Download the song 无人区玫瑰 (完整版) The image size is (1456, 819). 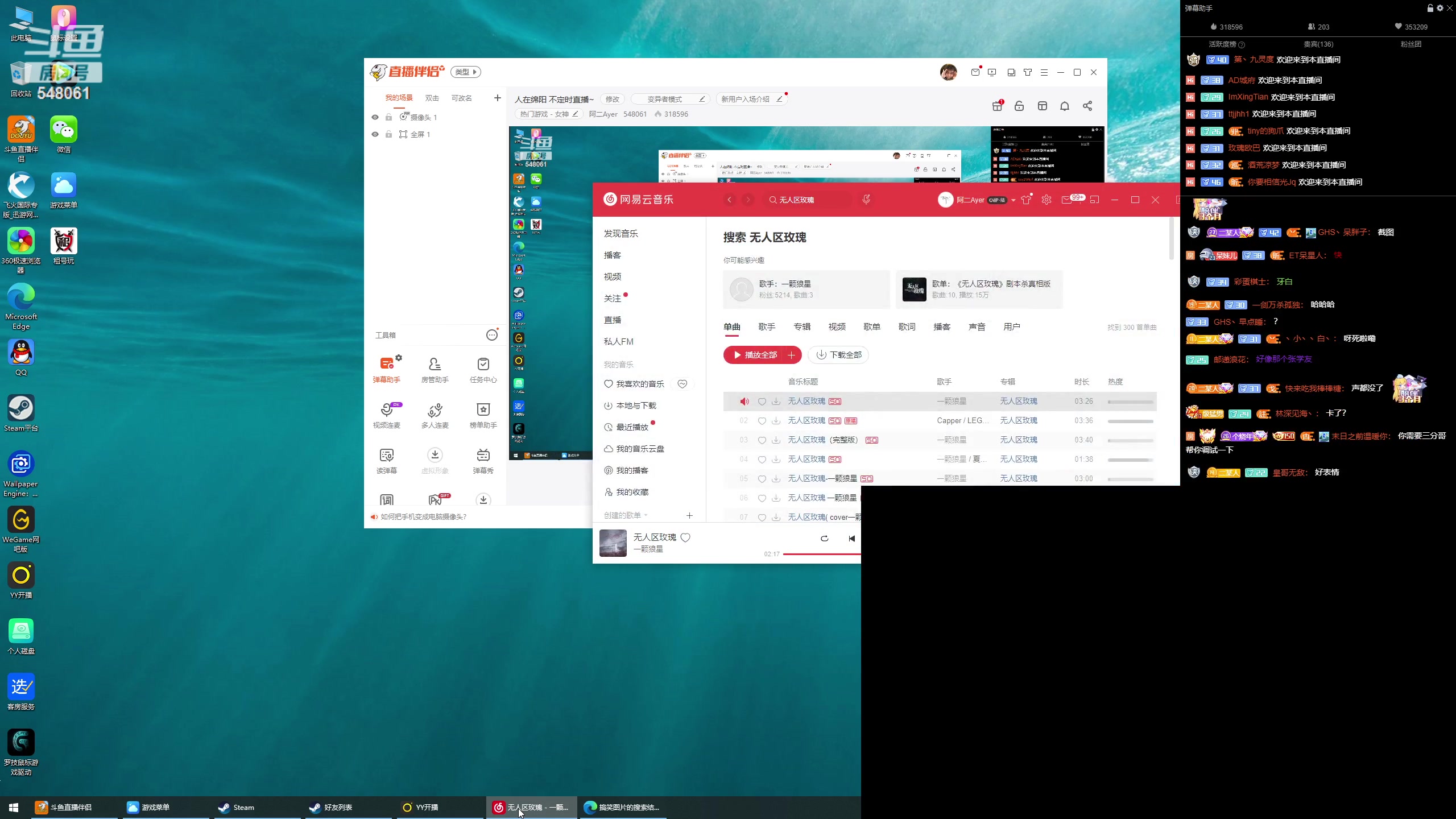[x=776, y=440]
